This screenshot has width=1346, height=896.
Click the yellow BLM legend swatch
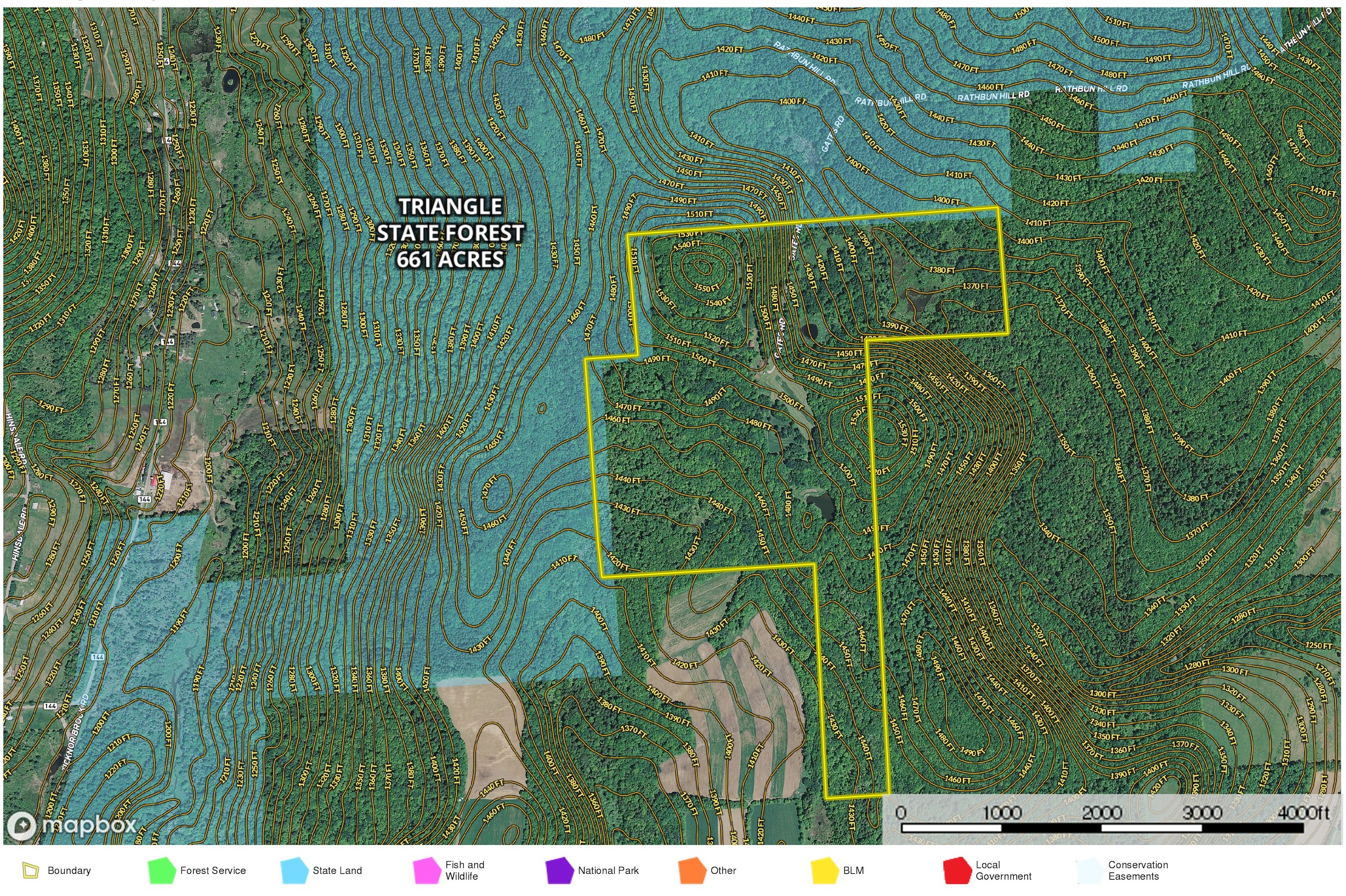[x=825, y=870]
